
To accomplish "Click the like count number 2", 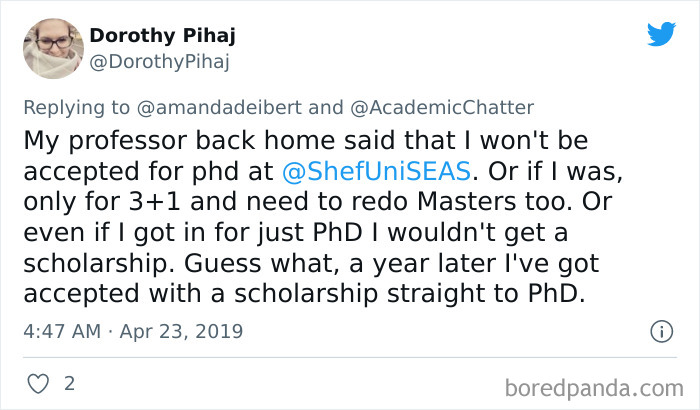I will [x=69, y=383].
